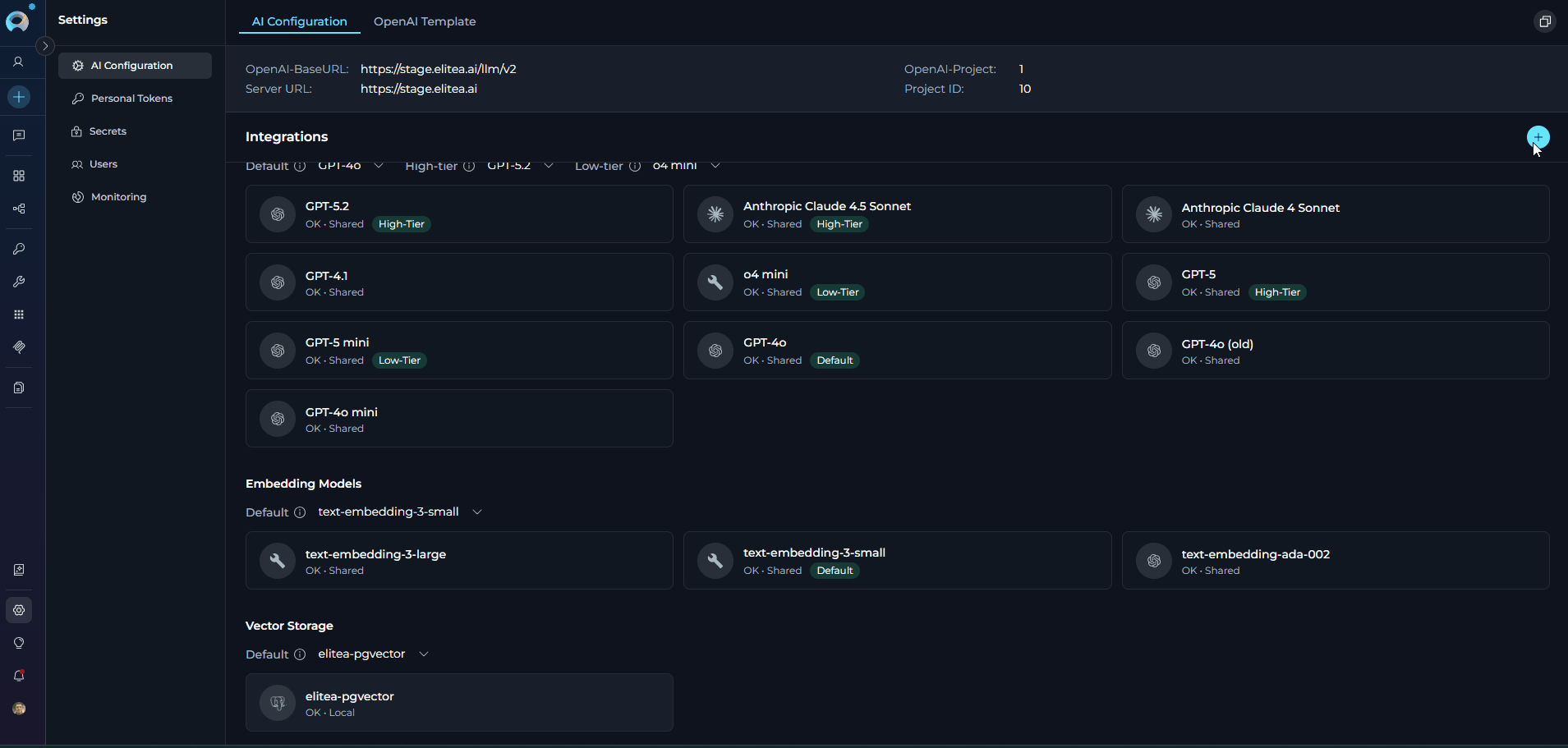Open the GPT-4o (old) integration card
Image resolution: width=1568 pixels, height=748 pixels.
(x=1336, y=351)
